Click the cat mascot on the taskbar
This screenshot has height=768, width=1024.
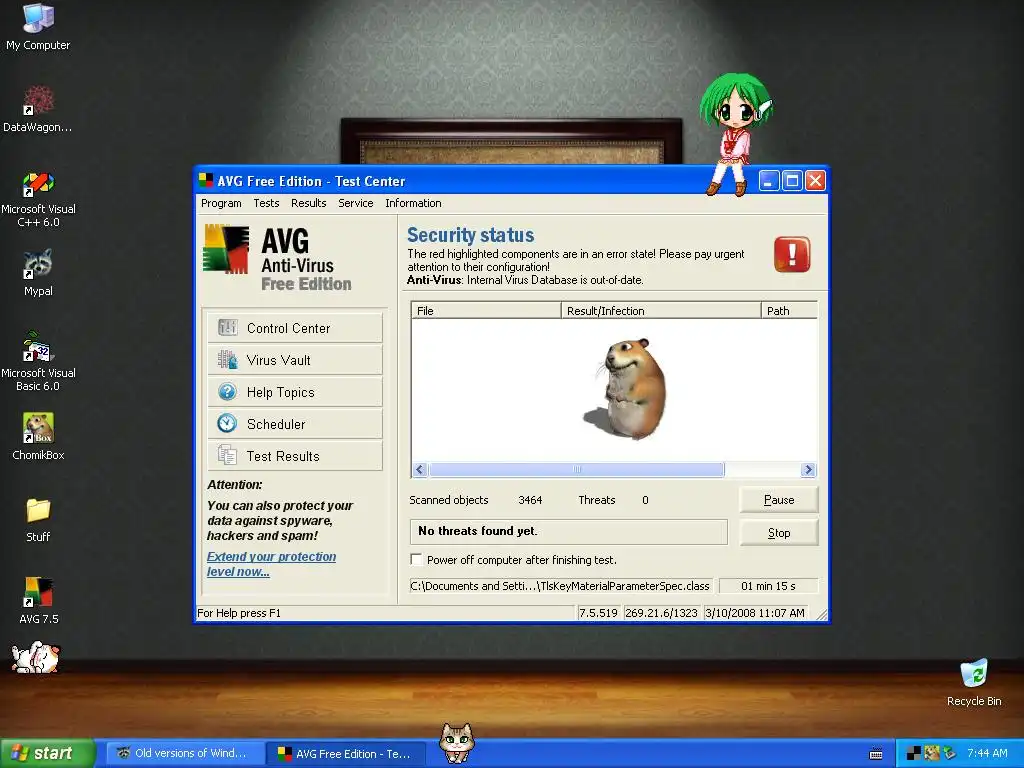pos(456,743)
